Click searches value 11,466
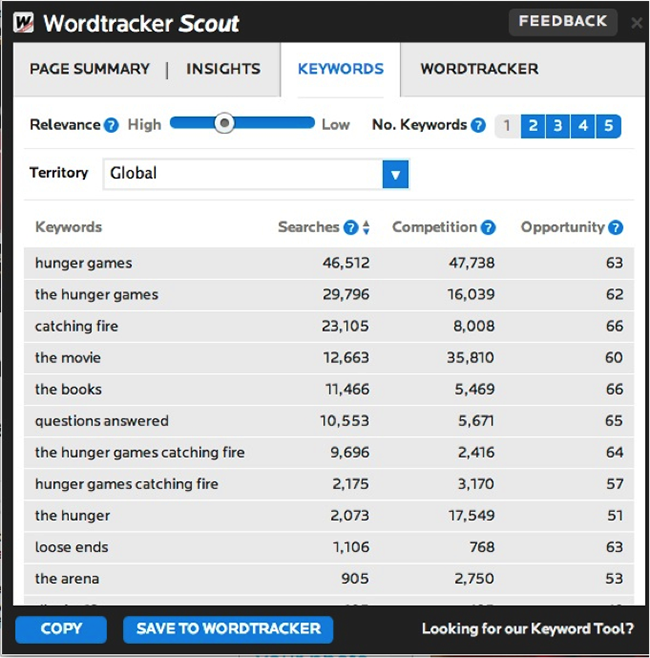This screenshot has height=658, width=650. tap(347, 389)
